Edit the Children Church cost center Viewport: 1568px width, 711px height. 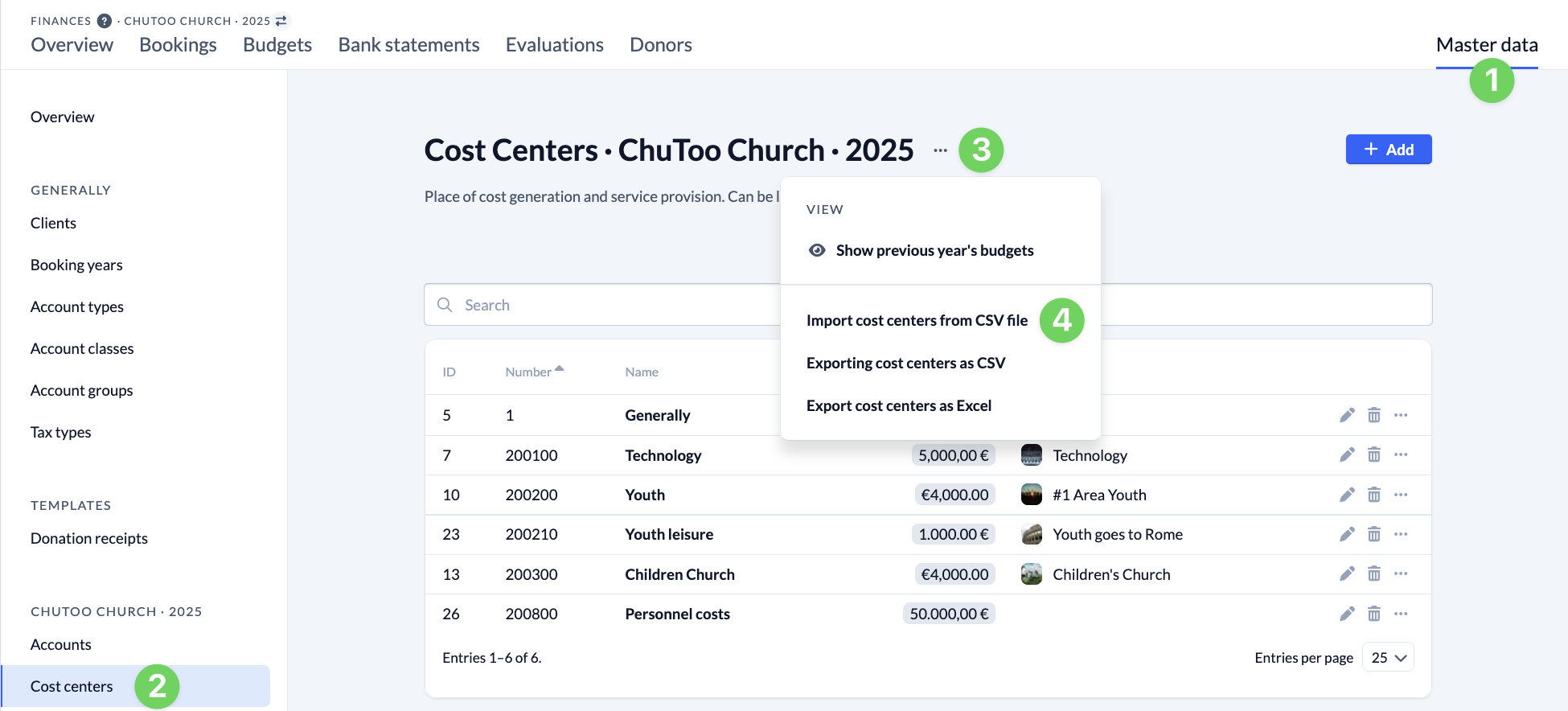(x=1347, y=574)
